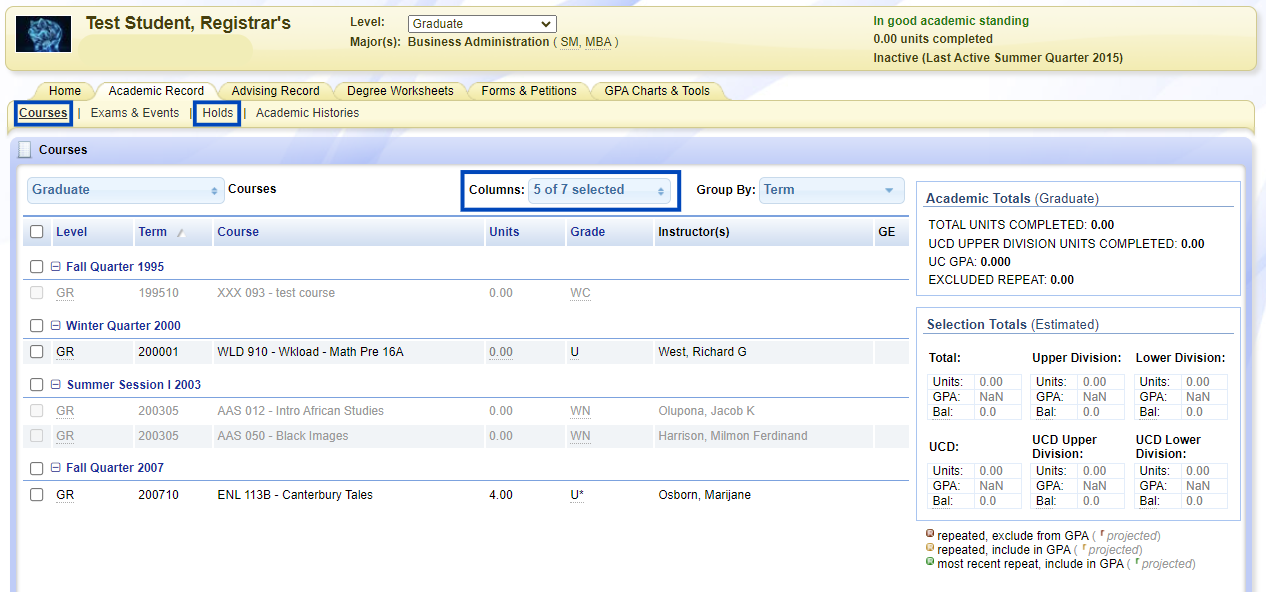Image resolution: width=1266 pixels, height=592 pixels.
Task: Click the Term column sort arrow
Action: [181, 233]
